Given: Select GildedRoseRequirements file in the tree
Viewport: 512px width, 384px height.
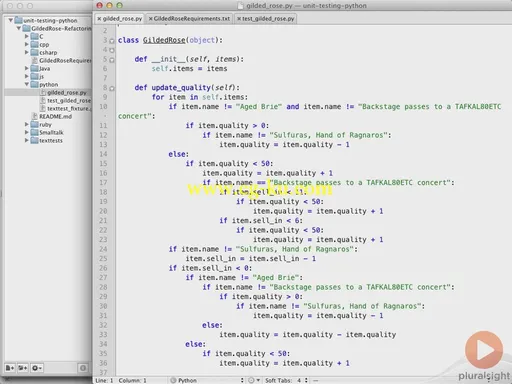Looking at the screenshot, I should click(x=65, y=60).
